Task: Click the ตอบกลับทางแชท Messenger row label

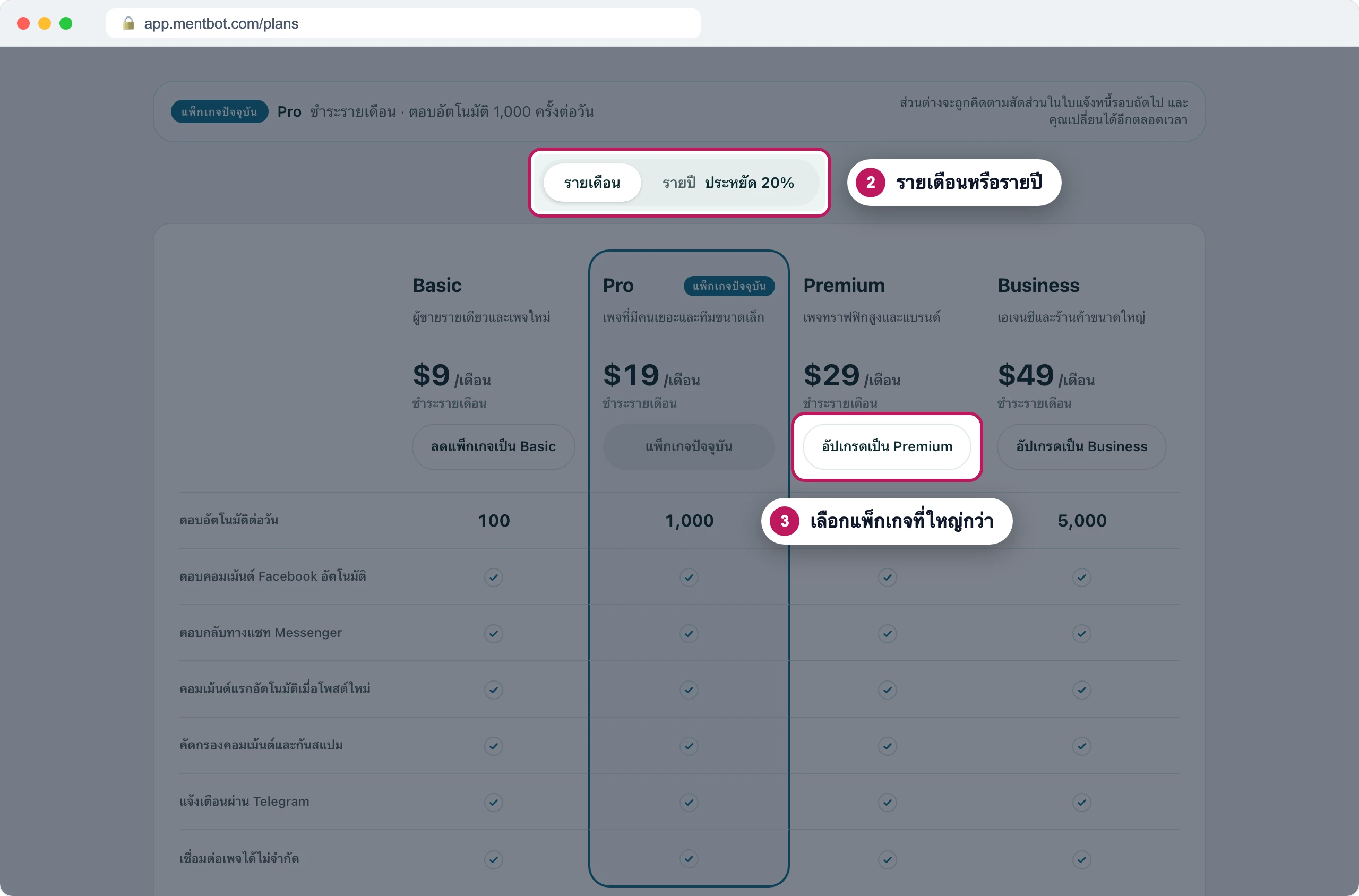Action: 261,633
